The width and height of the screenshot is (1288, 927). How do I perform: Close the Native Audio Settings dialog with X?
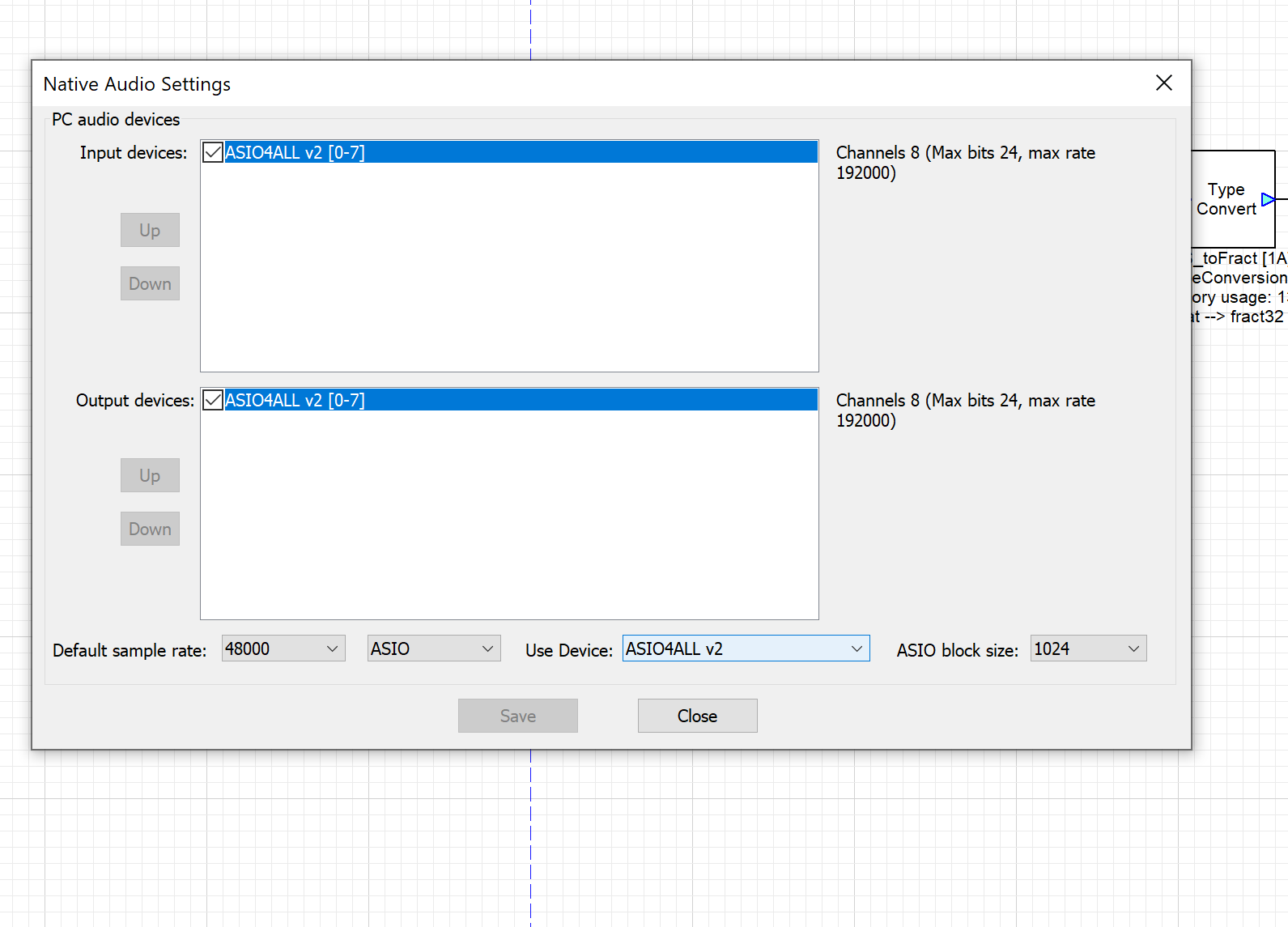[x=1163, y=83]
